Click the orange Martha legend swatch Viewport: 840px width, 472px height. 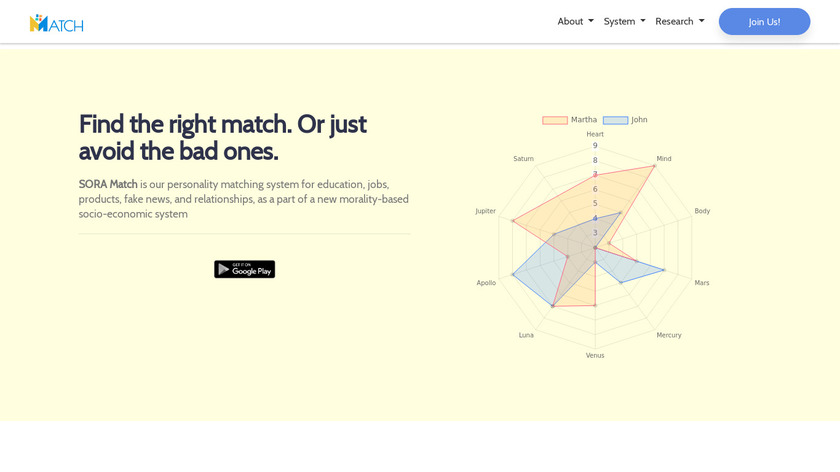click(x=555, y=120)
